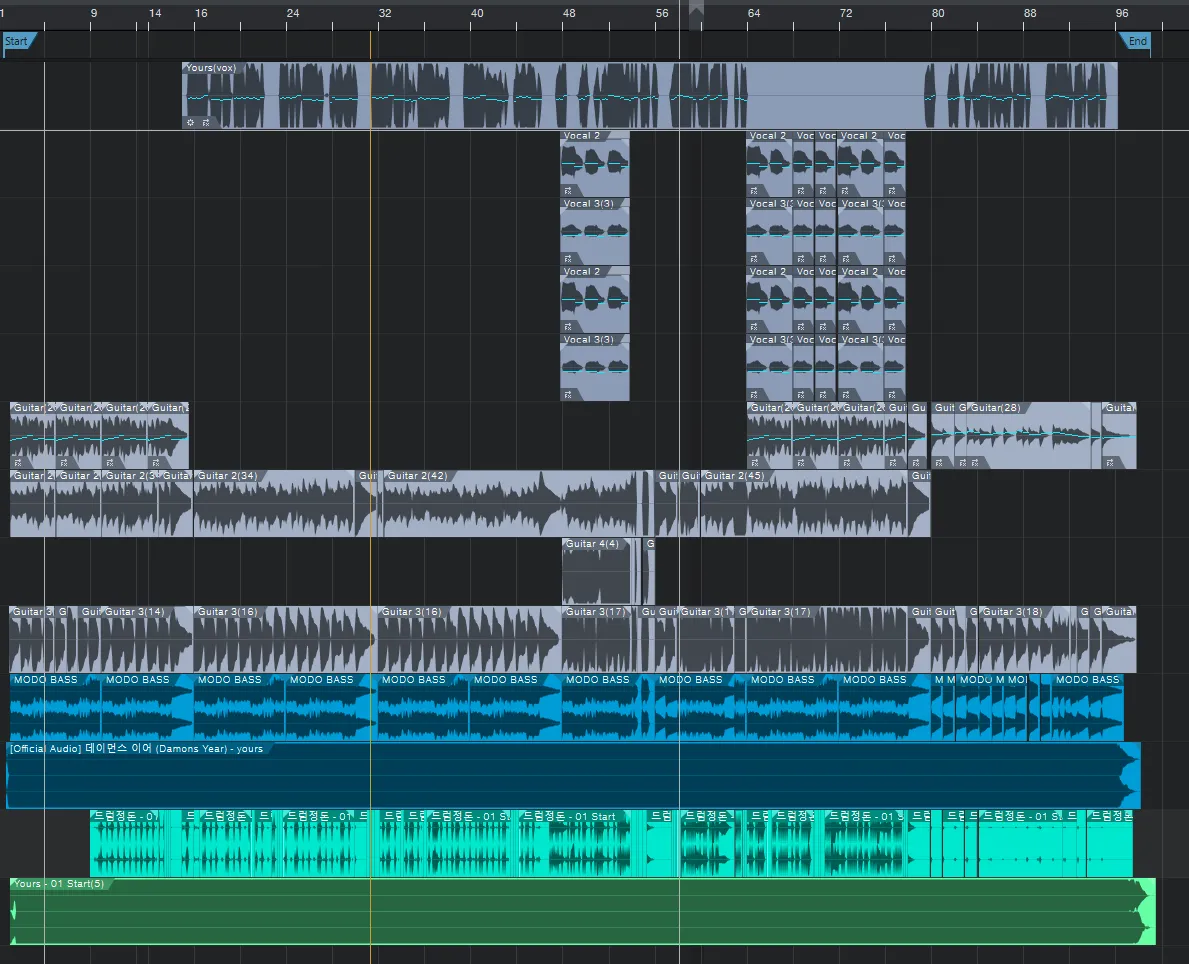Click FX icon on bottom-row Vocal 3(3) clip at bar 48
This screenshot has height=964, width=1189.
point(568,394)
